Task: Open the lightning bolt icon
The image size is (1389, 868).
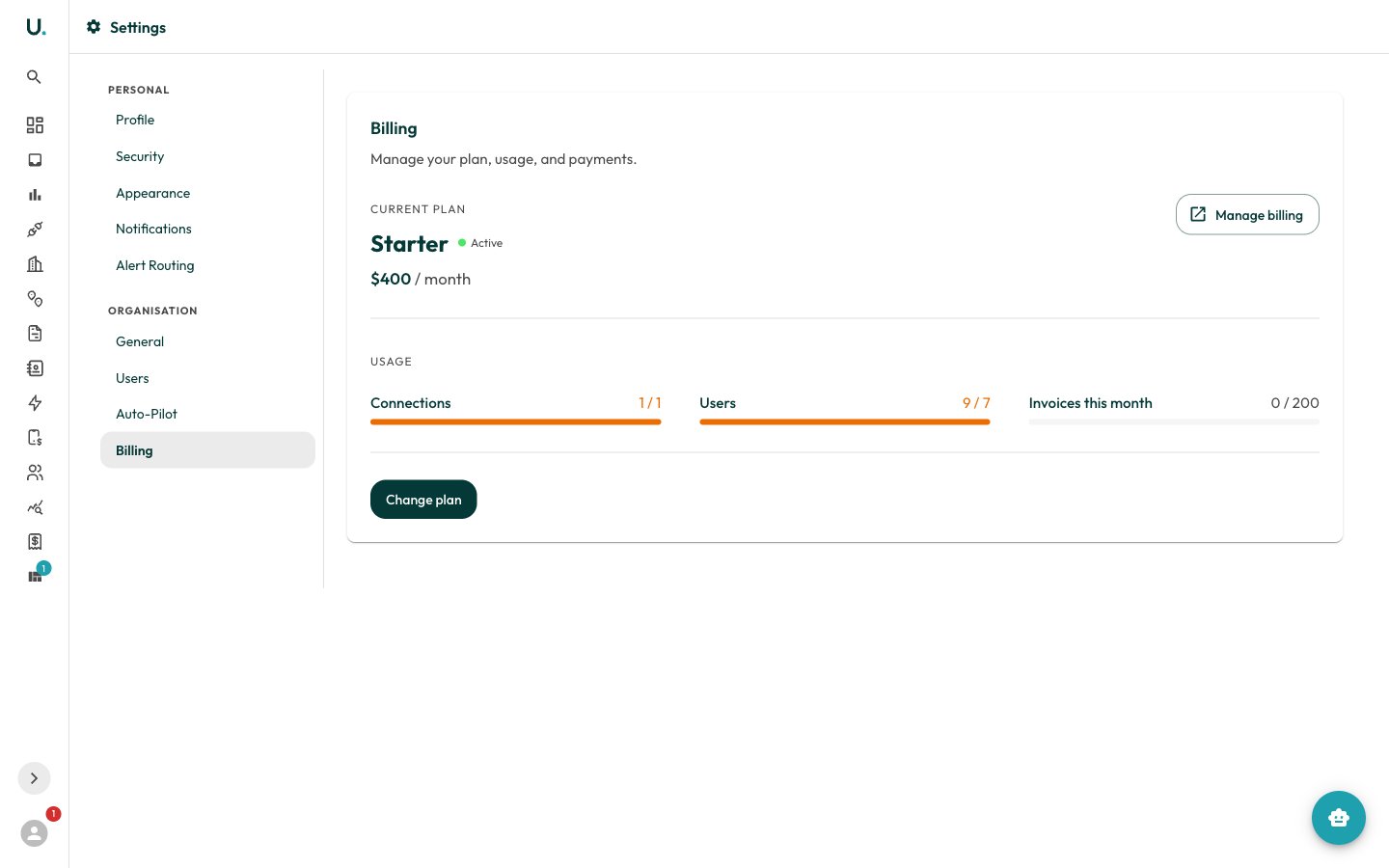Action: [35, 403]
